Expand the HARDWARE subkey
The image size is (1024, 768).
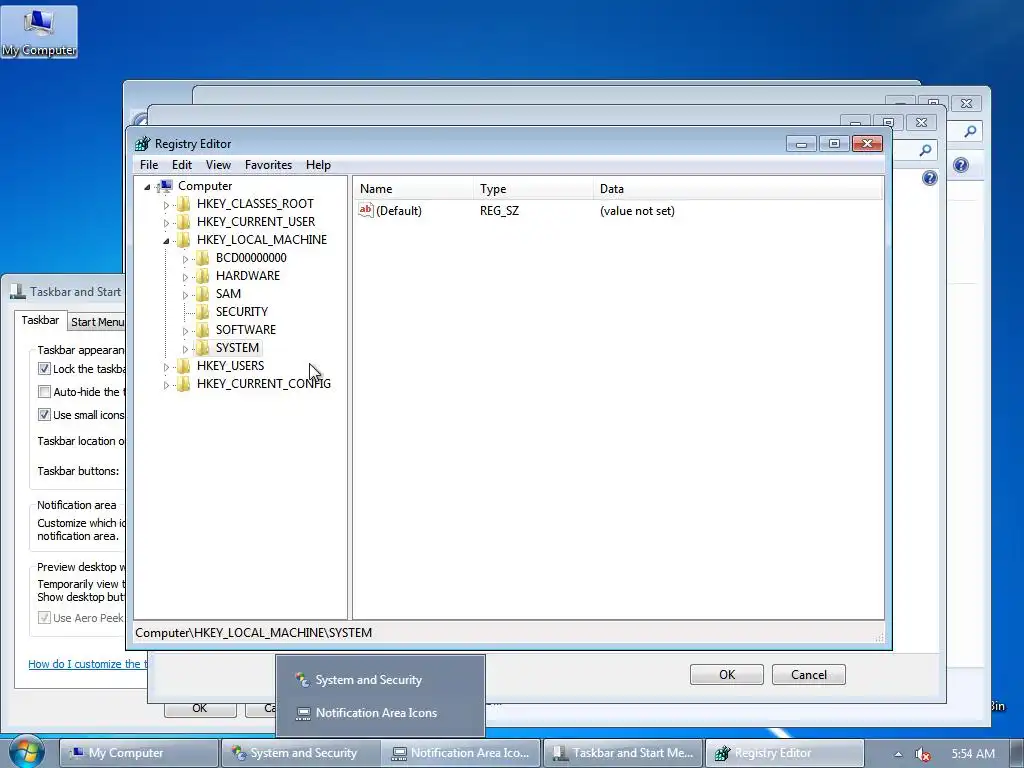pos(185,277)
